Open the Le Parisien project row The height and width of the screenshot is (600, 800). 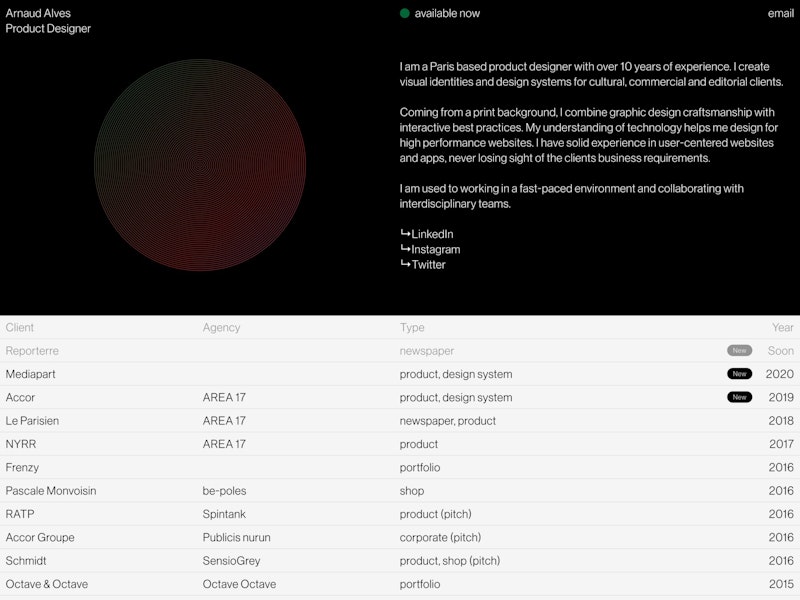[32, 421]
